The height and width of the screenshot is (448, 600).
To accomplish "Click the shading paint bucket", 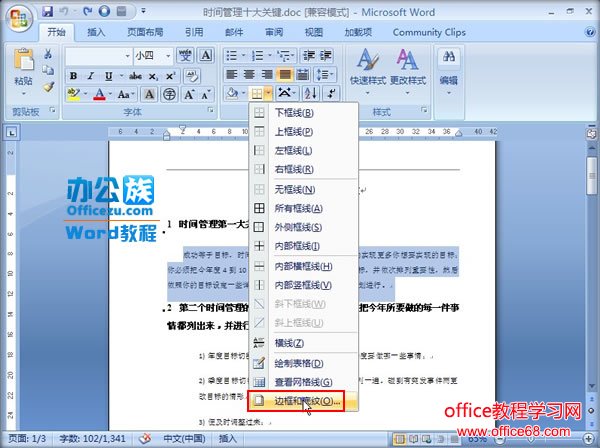I will tap(232, 93).
